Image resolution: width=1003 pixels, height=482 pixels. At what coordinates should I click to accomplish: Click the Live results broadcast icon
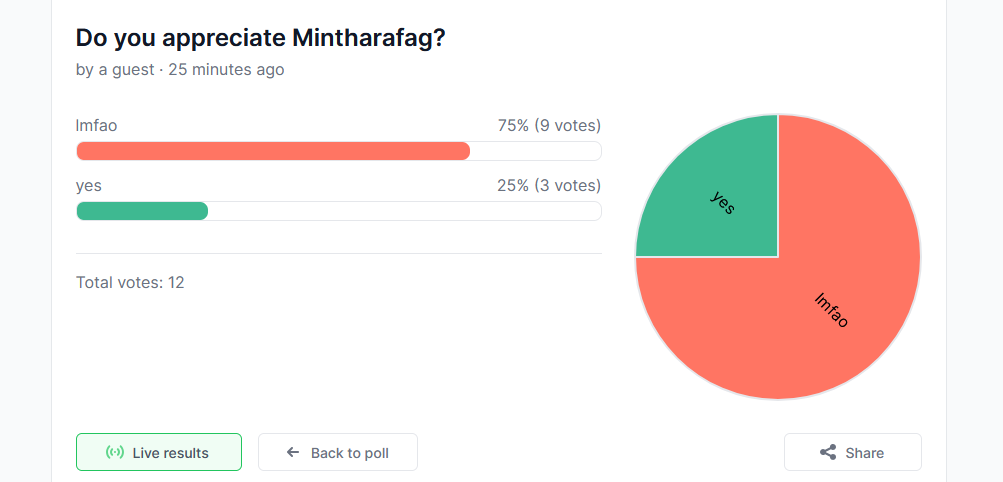click(x=115, y=453)
